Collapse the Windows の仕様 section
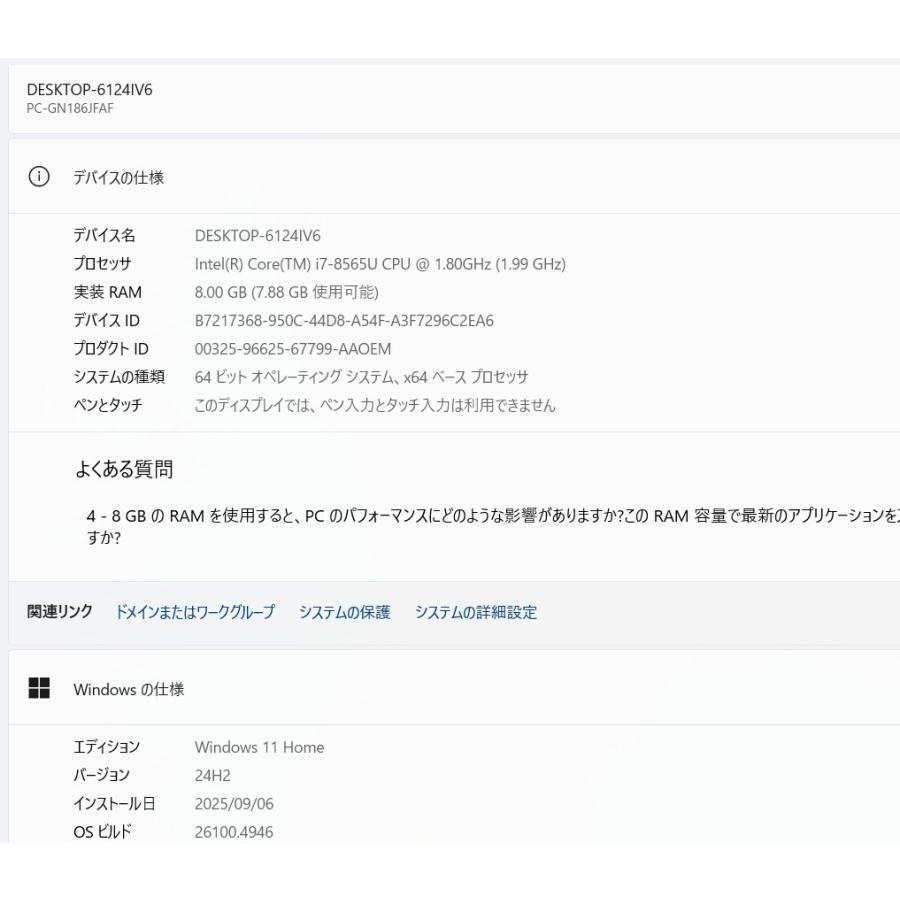The width and height of the screenshot is (900, 900). 128,689
